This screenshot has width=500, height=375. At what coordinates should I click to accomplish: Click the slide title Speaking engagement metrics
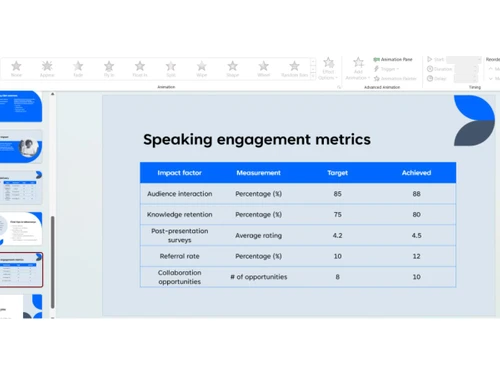(257, 139)
